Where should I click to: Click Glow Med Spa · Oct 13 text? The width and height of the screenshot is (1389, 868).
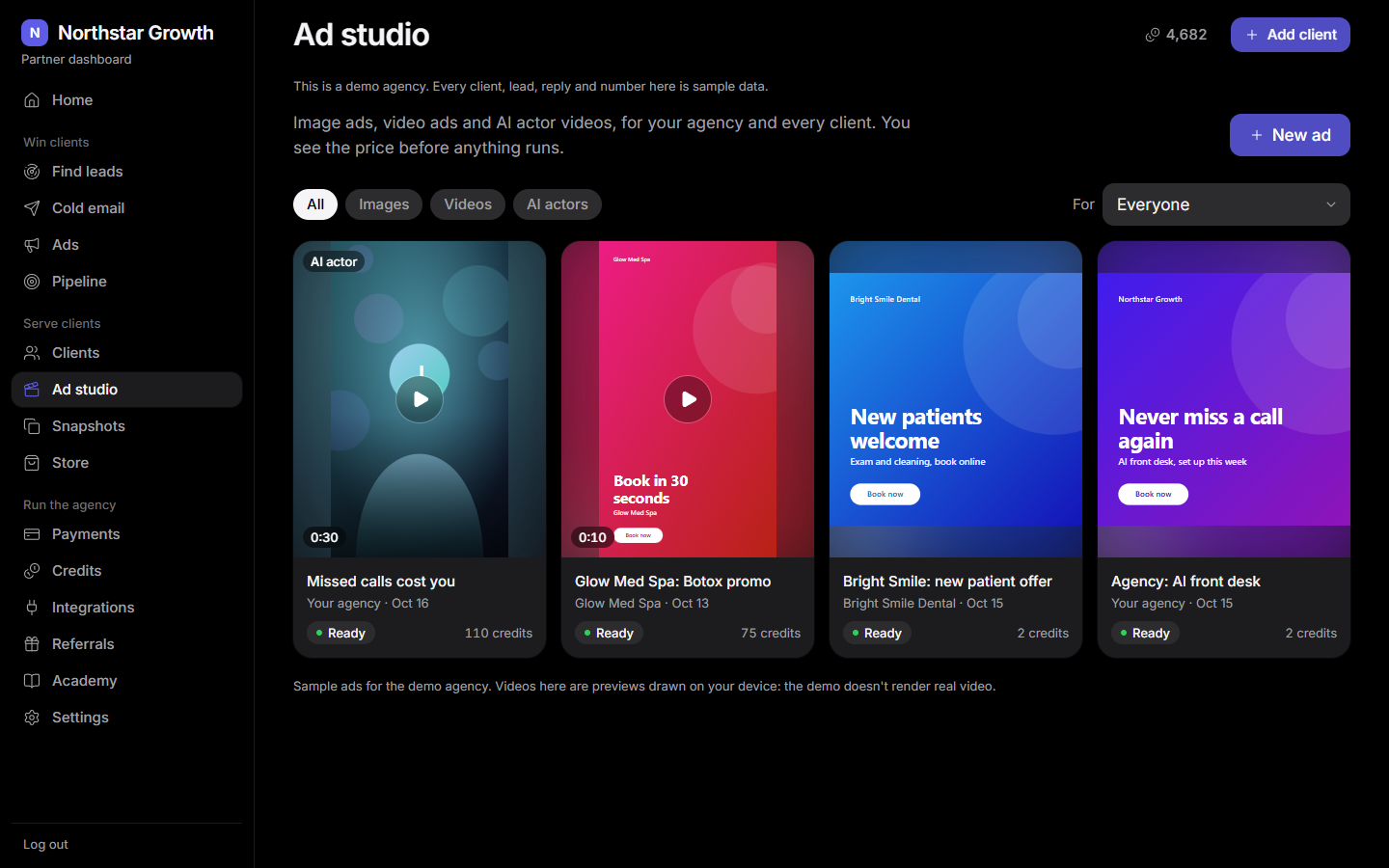(641, 604)
